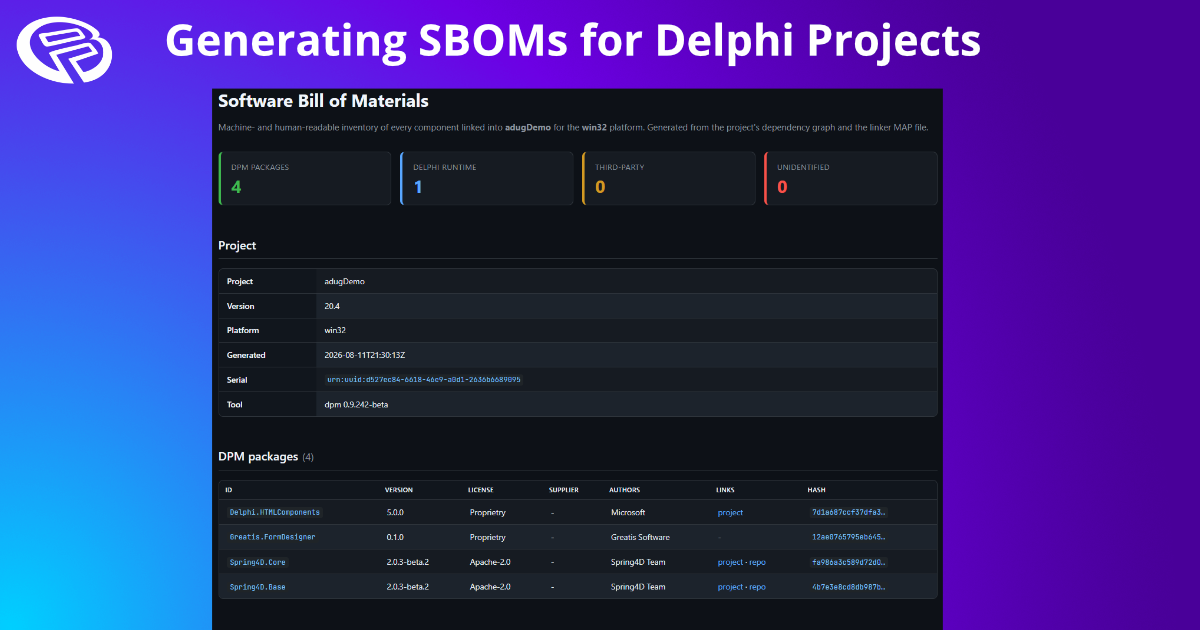Select the Third-Party summary card
Viewport: 1200px width, 630px height.
(669, 179)
